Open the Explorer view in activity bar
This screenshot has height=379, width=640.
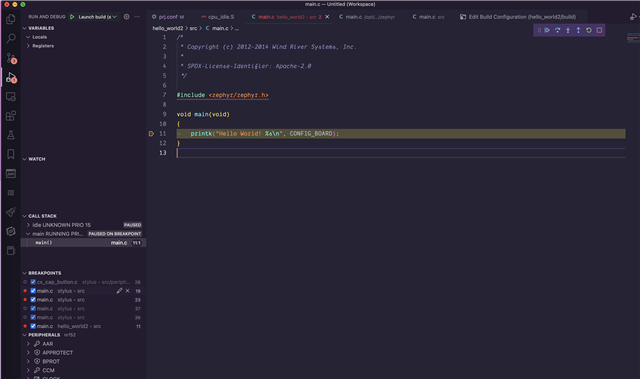click(11, 19)
